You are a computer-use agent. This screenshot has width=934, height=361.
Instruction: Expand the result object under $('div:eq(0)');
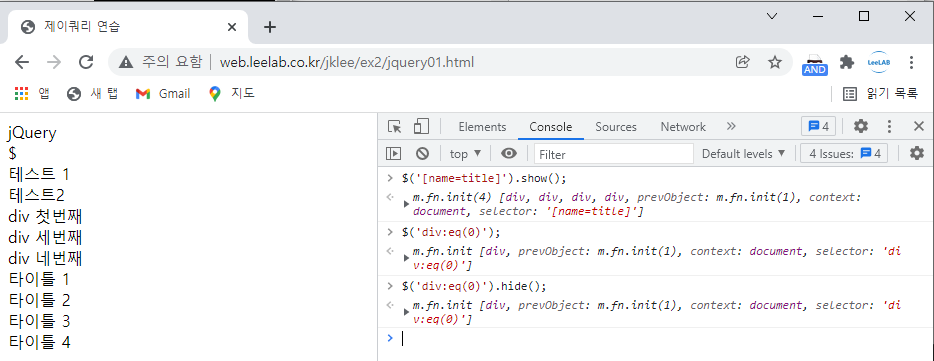(406, 257)
